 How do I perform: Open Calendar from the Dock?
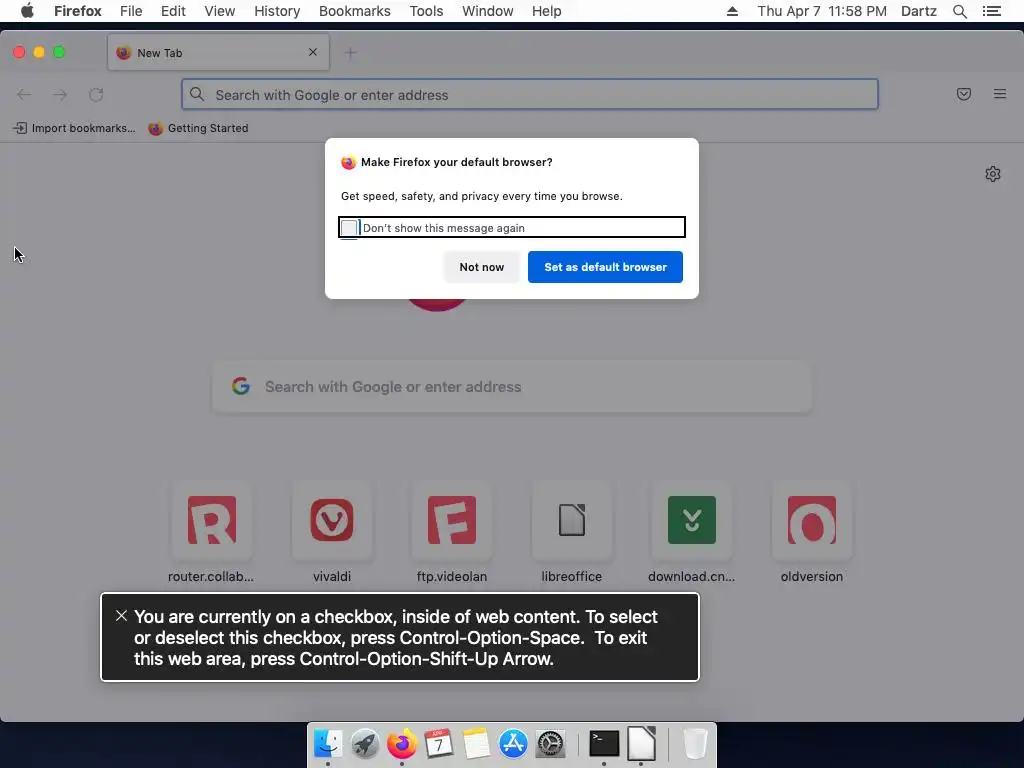point(439,744)
